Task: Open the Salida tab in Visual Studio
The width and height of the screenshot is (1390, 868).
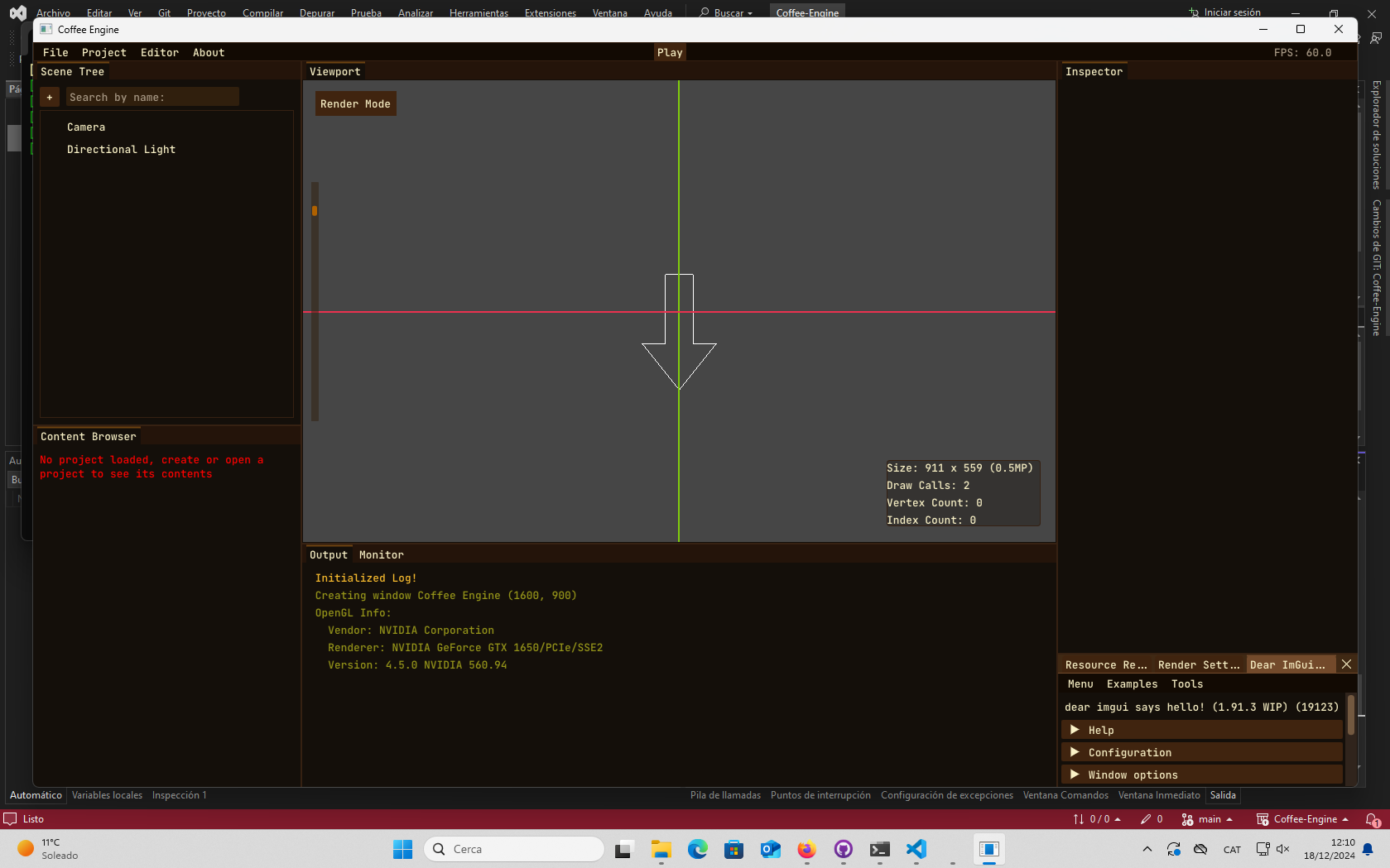Action: pos(1223,795)
